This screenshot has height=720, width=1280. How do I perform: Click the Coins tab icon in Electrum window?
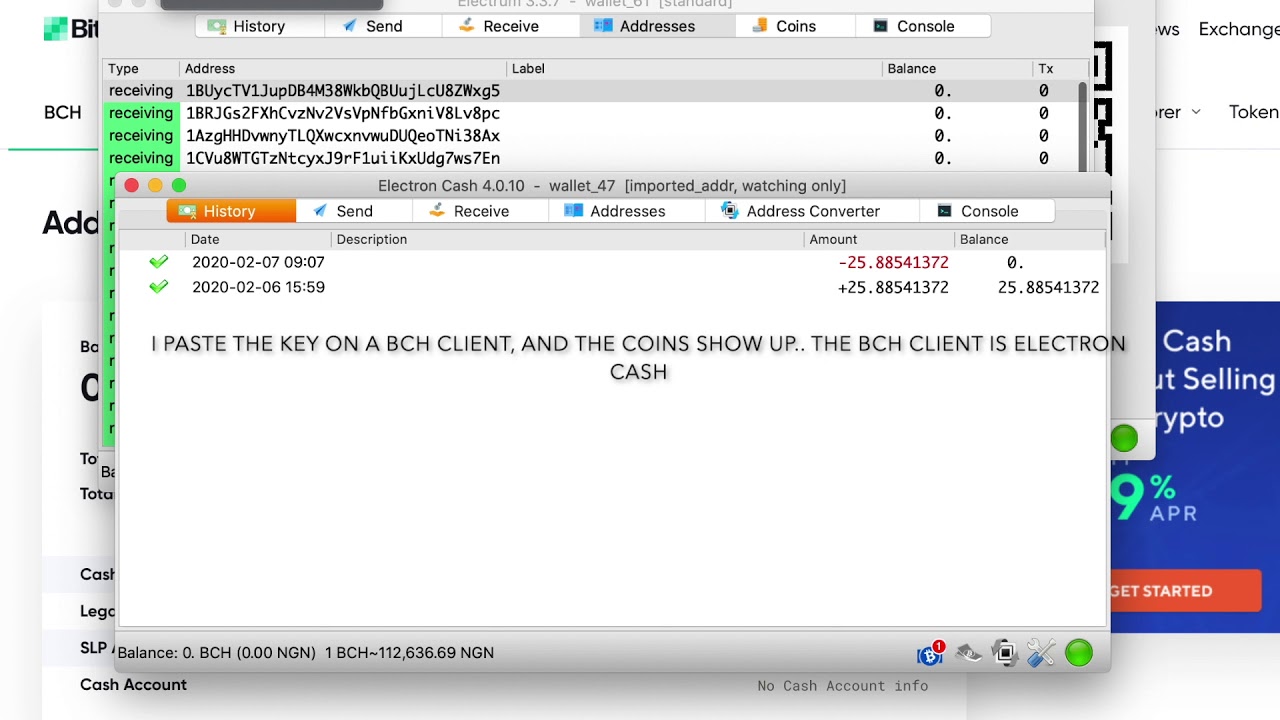(760, 26)
